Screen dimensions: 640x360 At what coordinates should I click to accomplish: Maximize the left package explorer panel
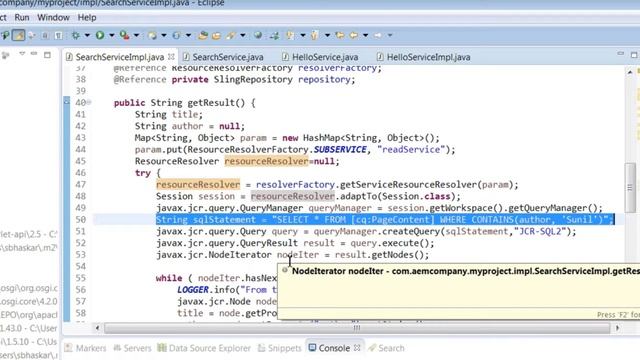[47, 54]
